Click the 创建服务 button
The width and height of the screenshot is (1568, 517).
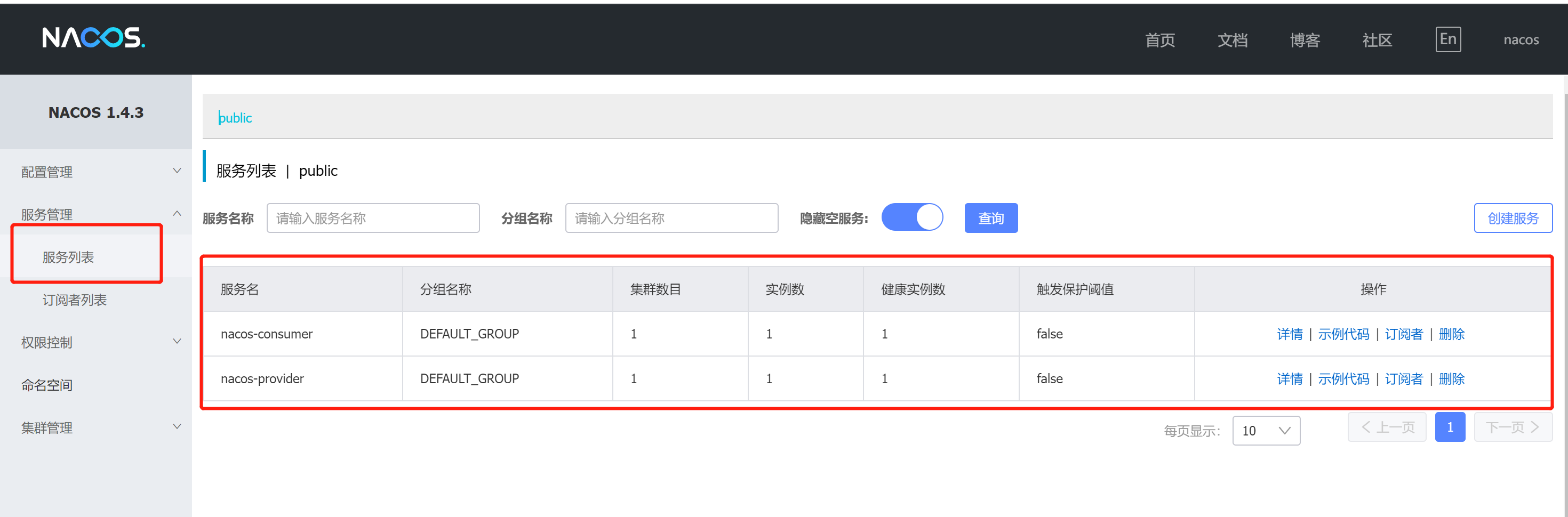1514,217
